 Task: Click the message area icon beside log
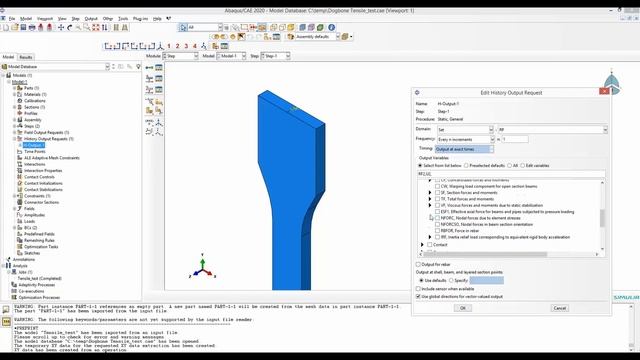[6, 309]
